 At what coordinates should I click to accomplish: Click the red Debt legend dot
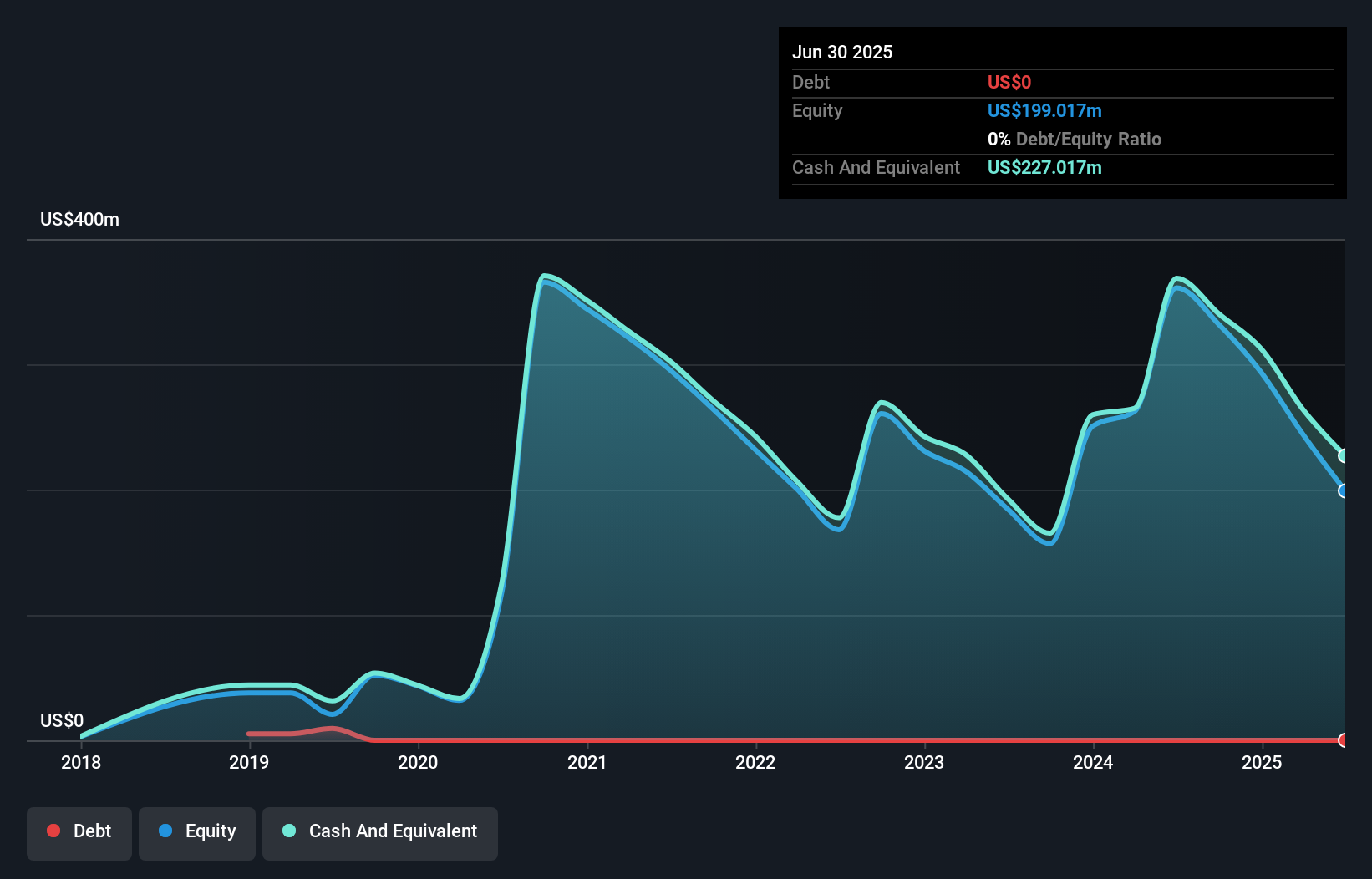[x=53, y=831]
